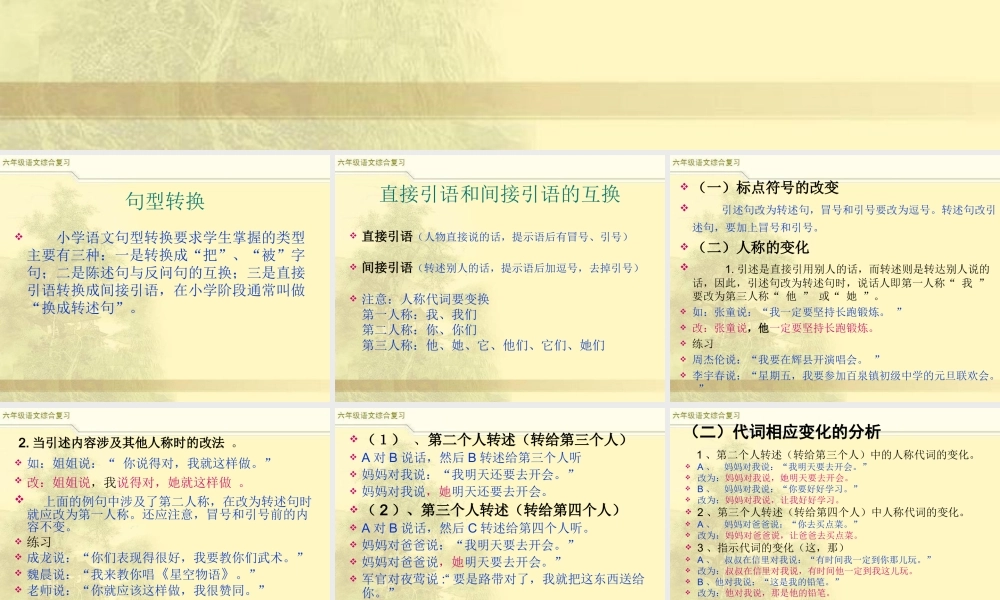
Task: Select the paragraph 1. 引述是直接引用别人的话
Action: 841,282
